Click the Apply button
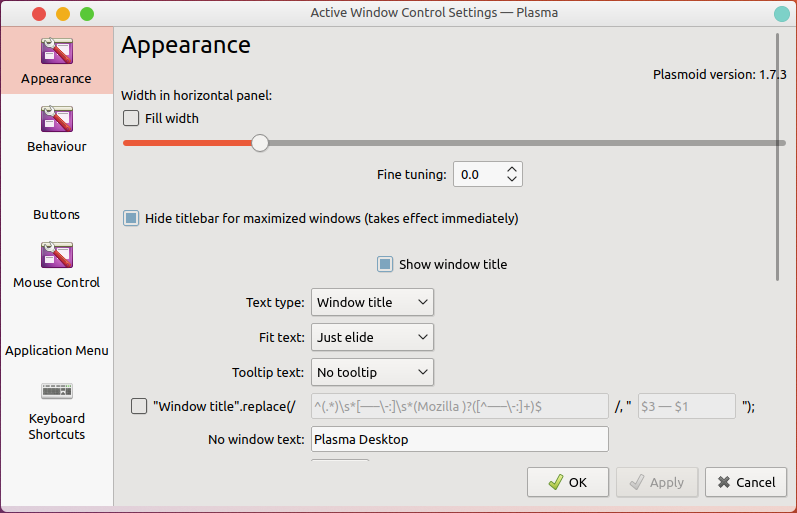 click(656, 482)
